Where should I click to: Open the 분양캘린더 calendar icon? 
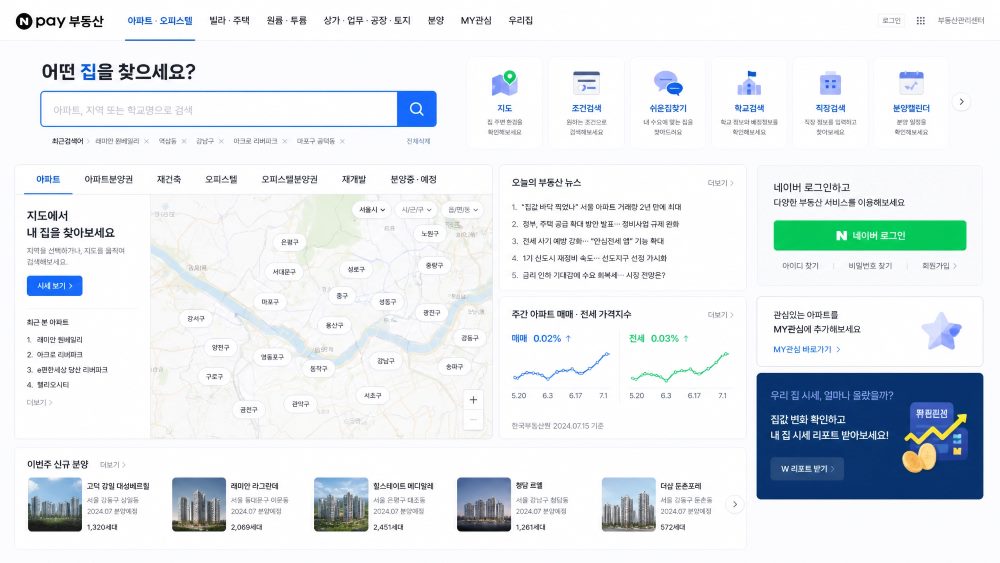click(911, 84)
